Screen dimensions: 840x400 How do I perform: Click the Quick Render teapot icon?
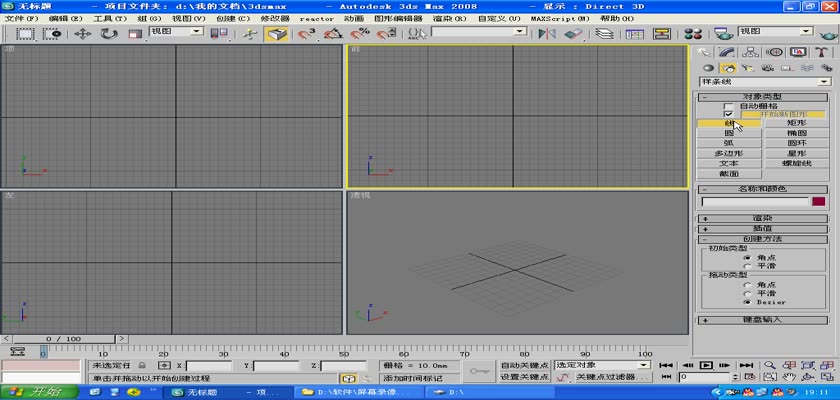click(828, 35)
